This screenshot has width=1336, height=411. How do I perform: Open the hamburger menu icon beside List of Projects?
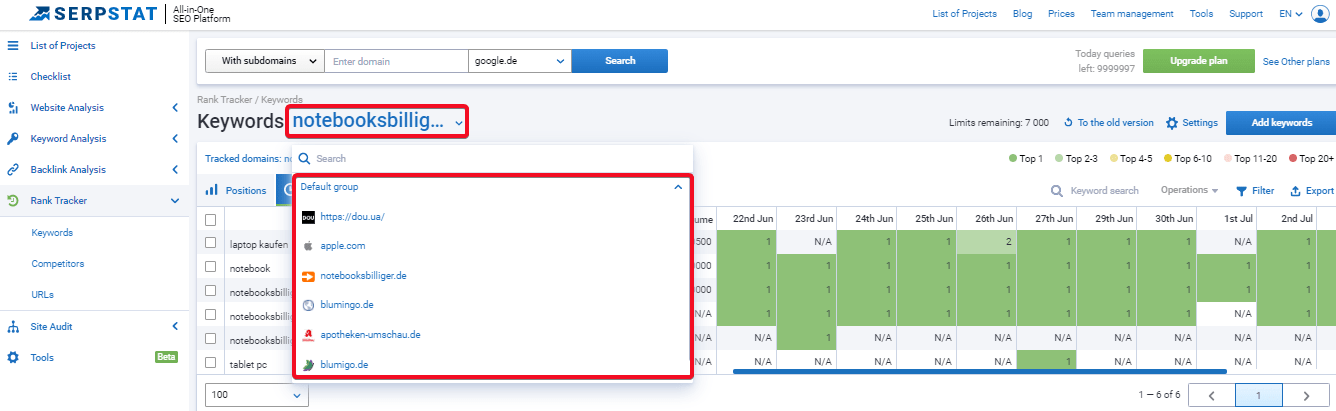(x=13, y=46)
